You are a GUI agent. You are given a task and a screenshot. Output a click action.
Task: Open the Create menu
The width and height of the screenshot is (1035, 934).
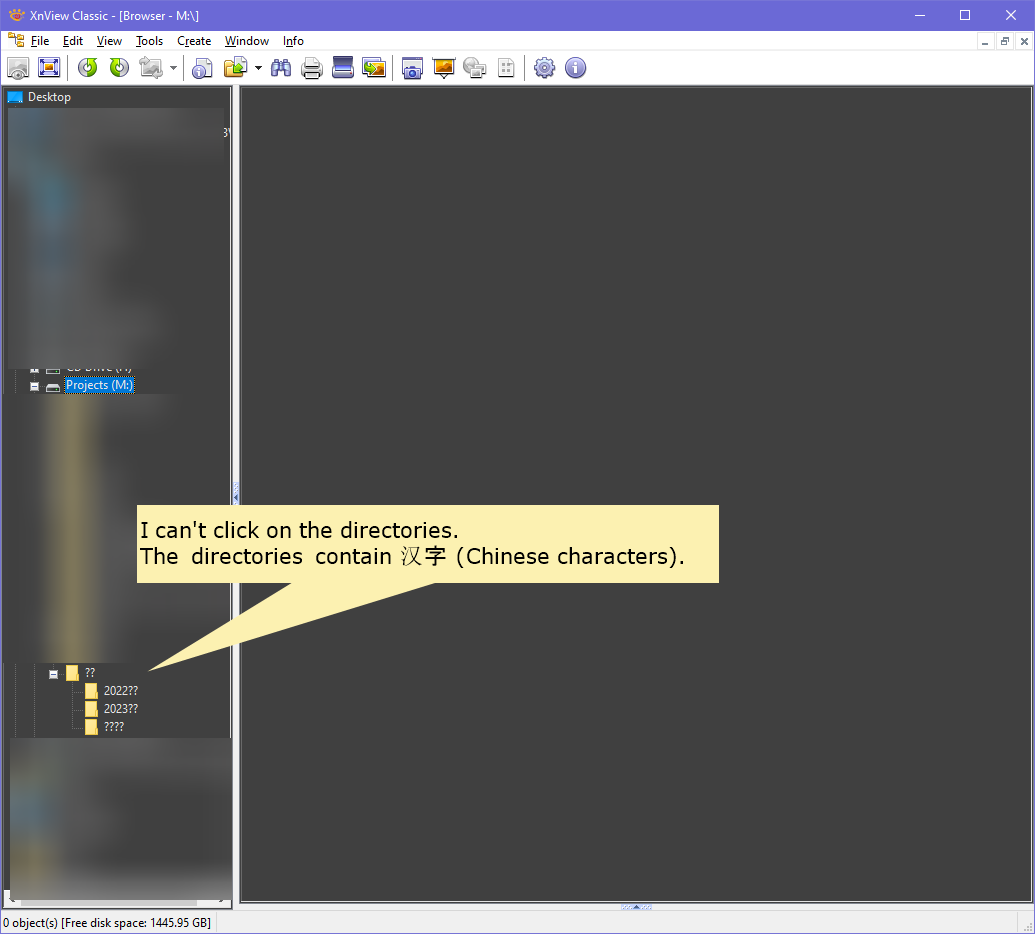coord(194,41)
